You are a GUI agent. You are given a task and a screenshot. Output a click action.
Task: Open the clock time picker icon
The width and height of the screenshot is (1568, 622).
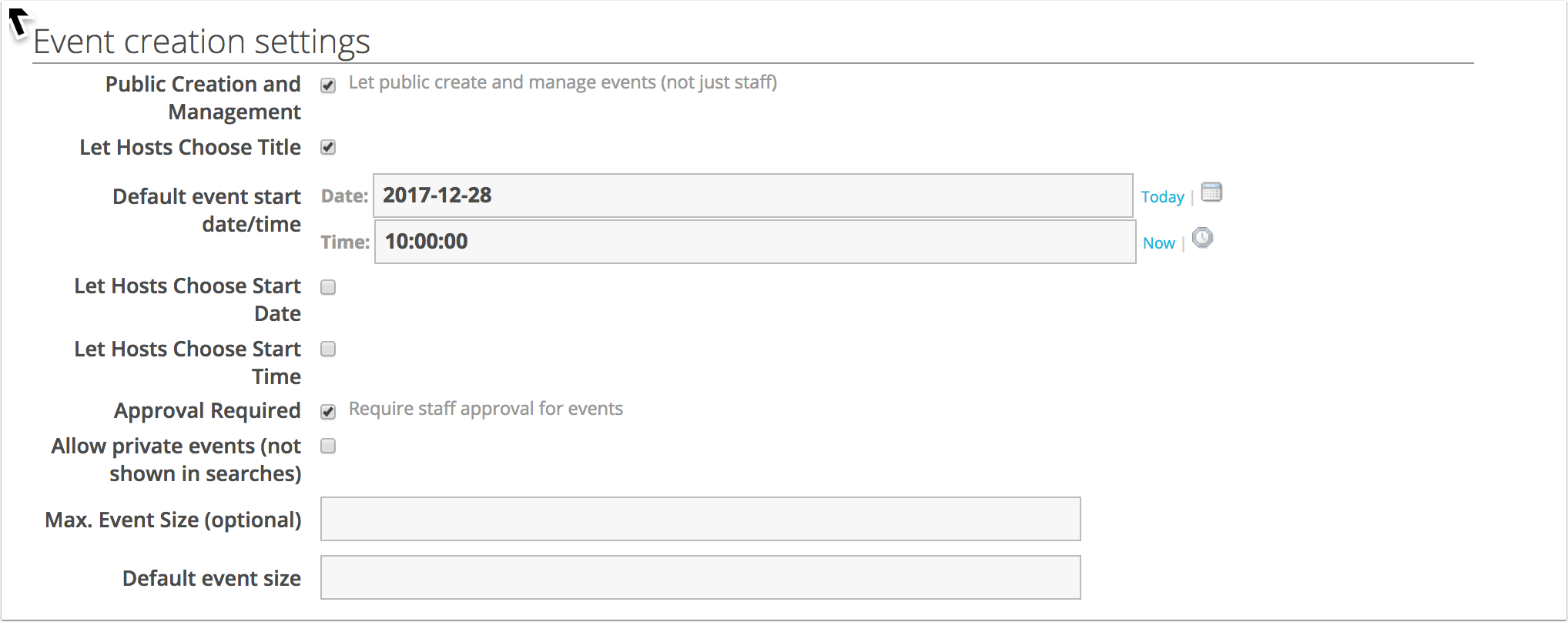click(1202, 239)
